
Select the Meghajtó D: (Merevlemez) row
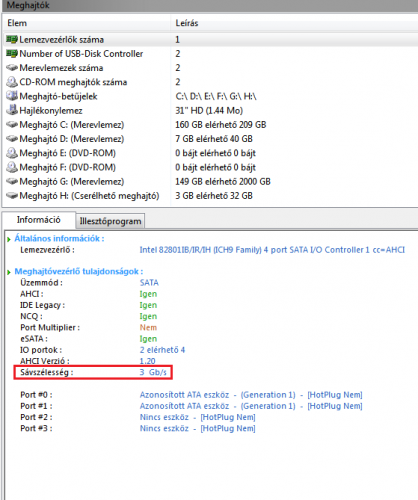click(x=210, y=139)
